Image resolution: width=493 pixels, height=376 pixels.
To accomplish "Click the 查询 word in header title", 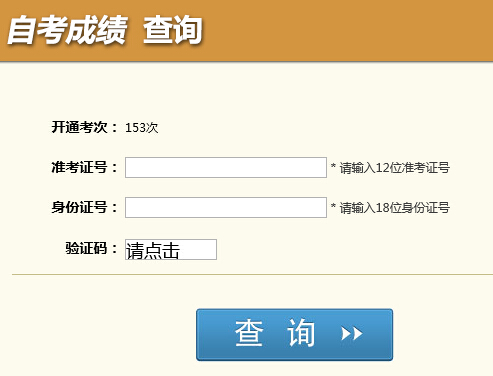I will (173, 30).
